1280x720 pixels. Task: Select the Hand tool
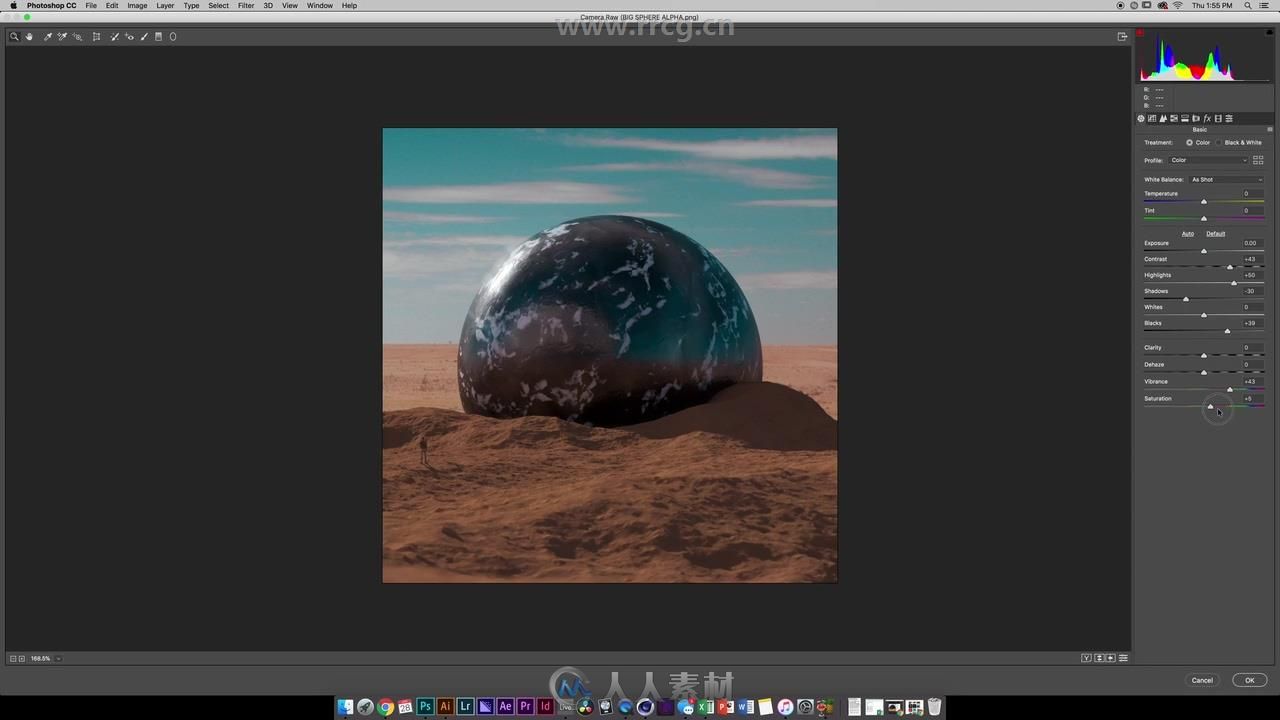tap(29, 36)
